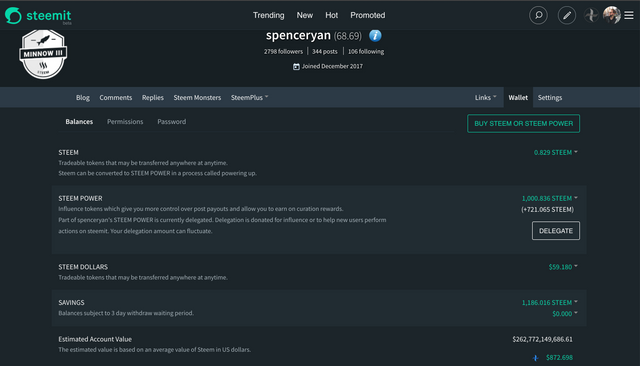Click the (+721.065 STEEM) delegation amount
The height and width of the screenshot is (366, 640).
[x=547, y=210]
